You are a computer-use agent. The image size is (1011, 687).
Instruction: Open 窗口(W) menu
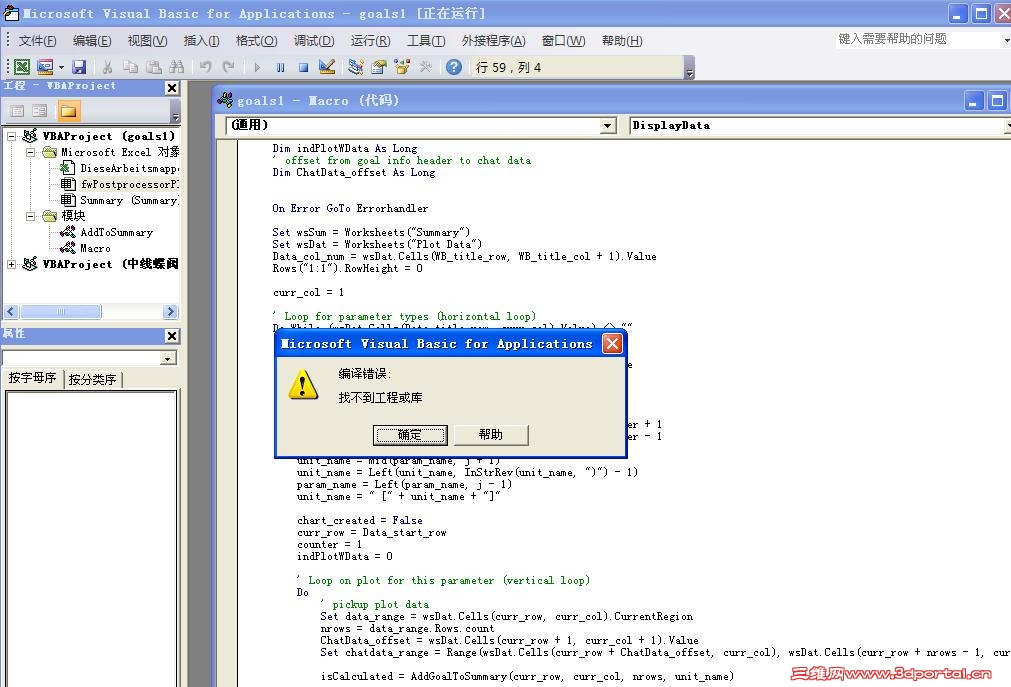click(x=564, y=41)
